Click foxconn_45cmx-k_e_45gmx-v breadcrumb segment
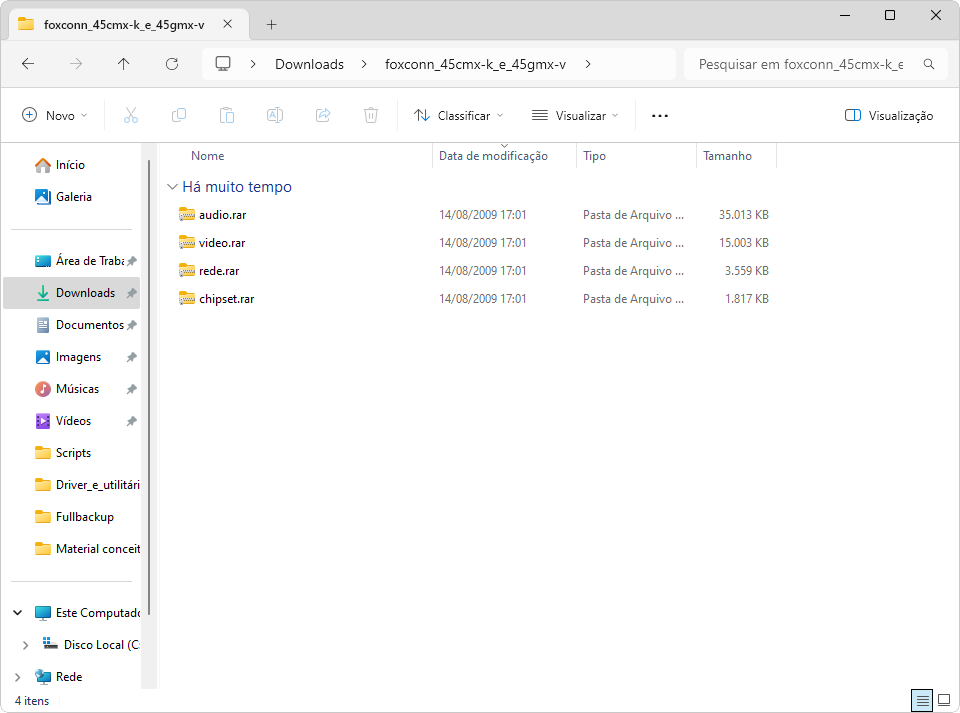 pyautogui.click(x=475, y=64)
